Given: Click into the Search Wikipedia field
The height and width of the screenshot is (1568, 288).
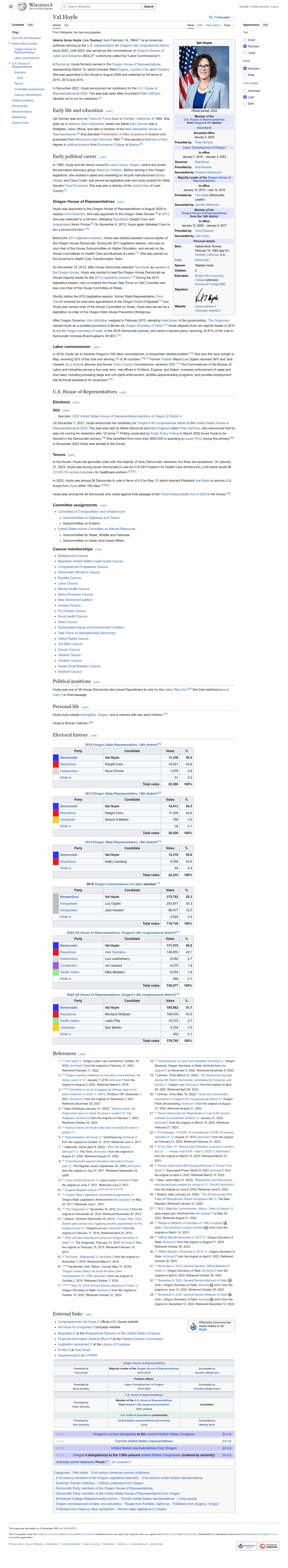Looking at the screenshot, I should click(x=104, y=7).
